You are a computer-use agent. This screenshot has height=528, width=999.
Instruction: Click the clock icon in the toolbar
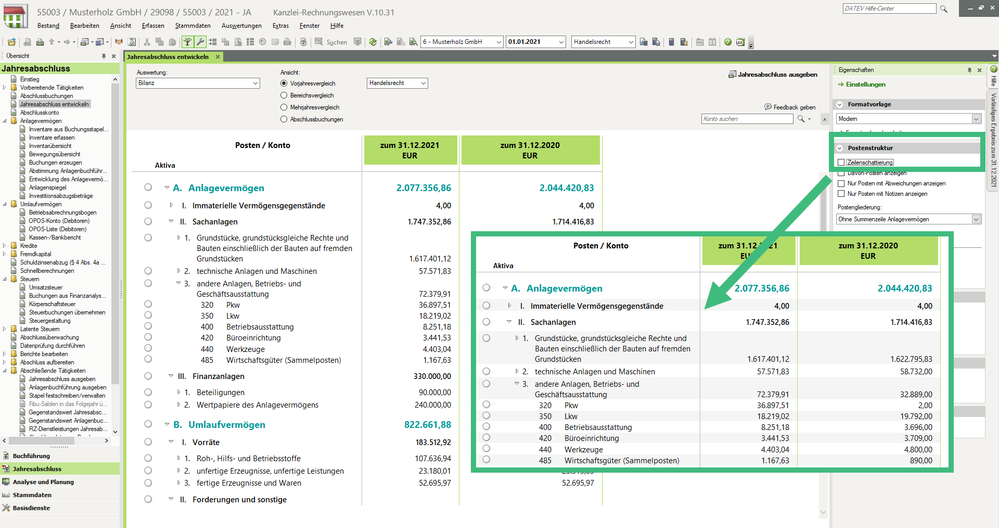coord(262,41)
